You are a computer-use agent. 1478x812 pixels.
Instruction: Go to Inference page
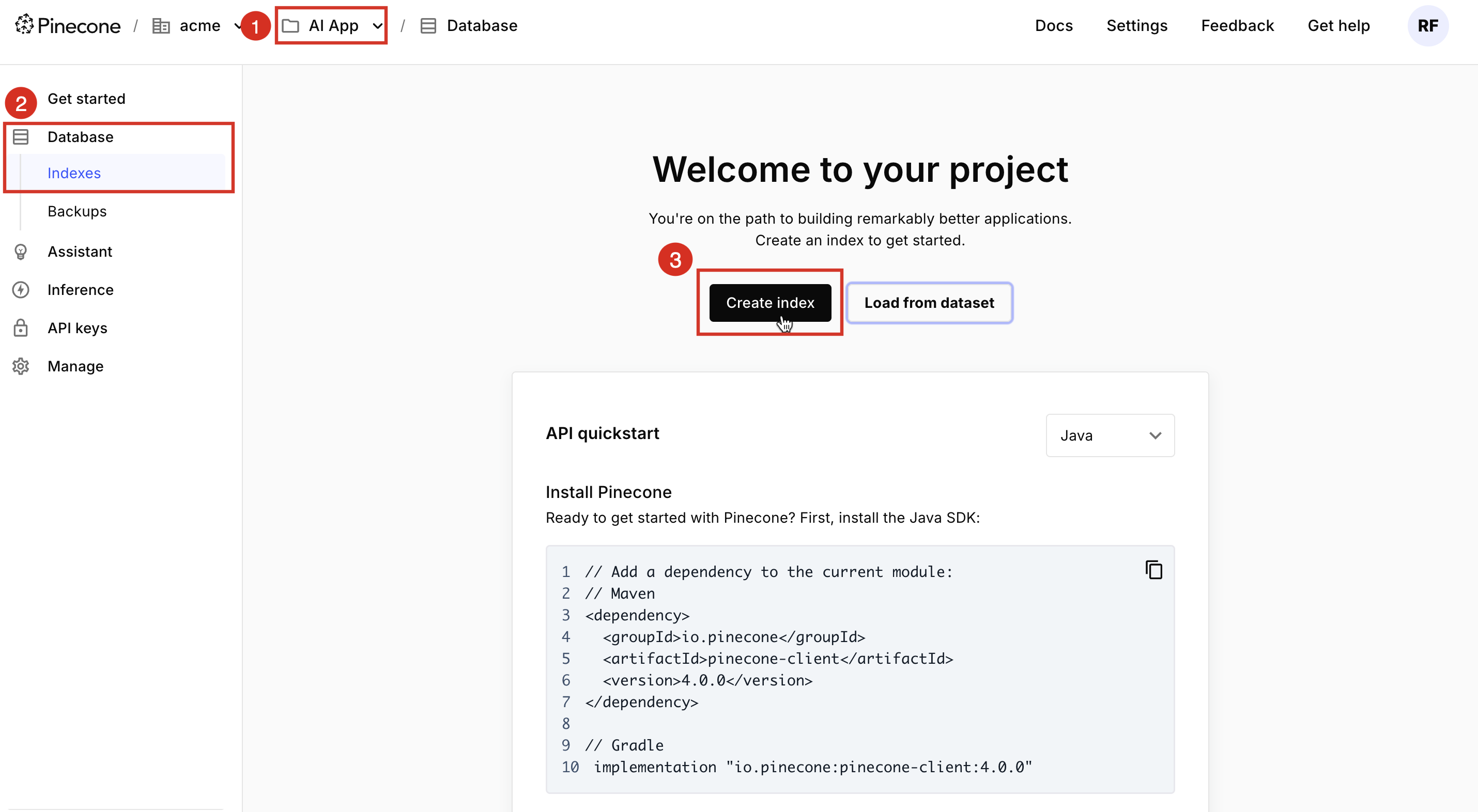click(80, 290)
